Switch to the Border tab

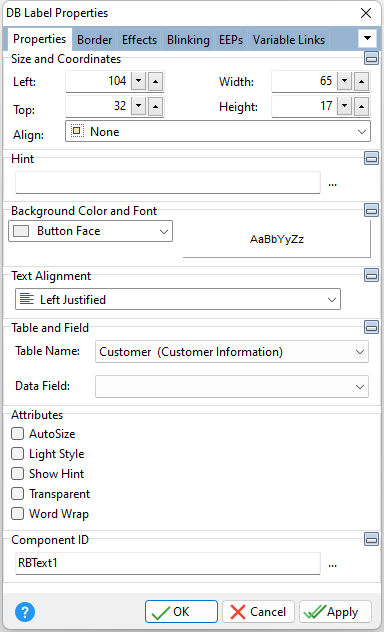coord(95,40)
